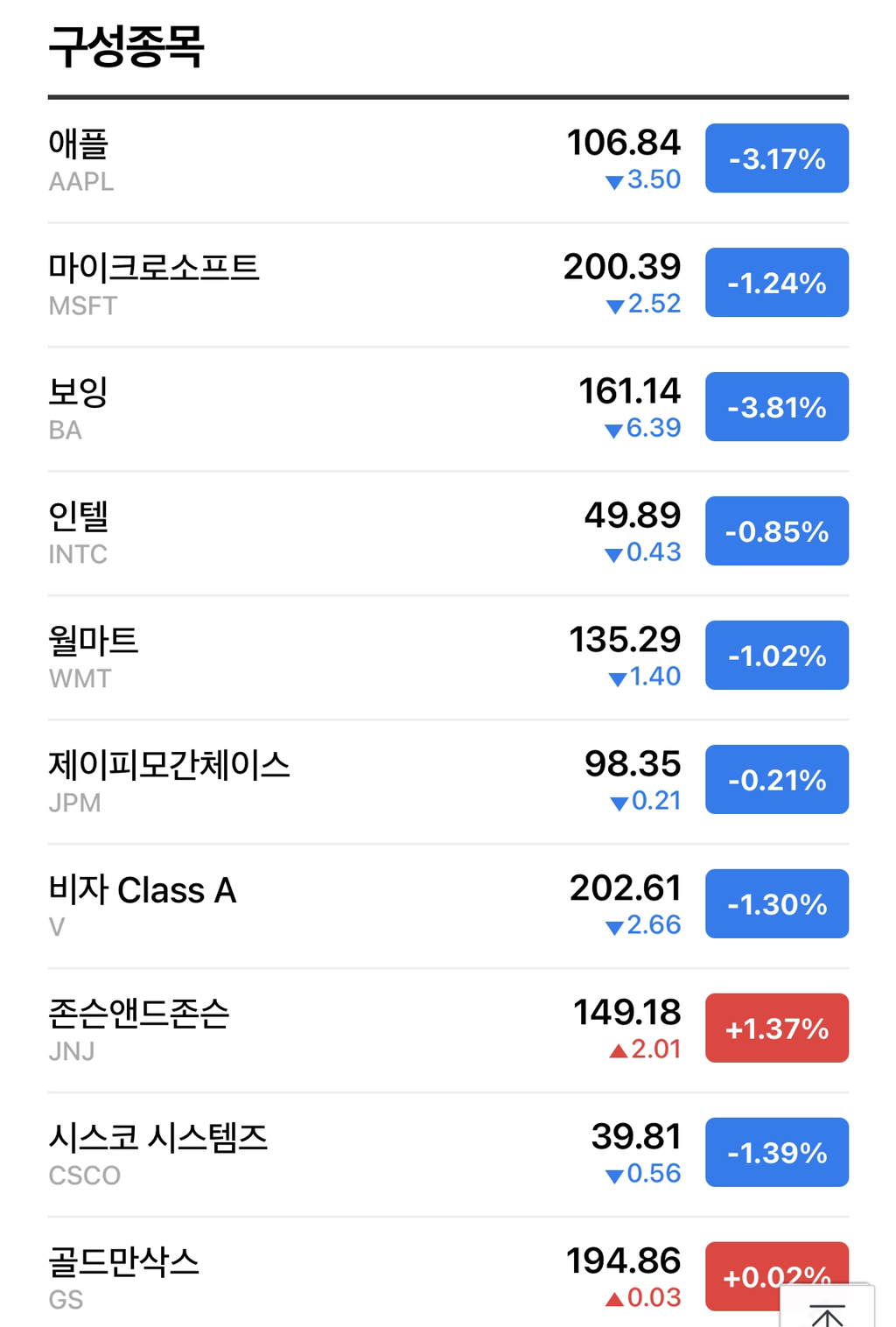
Task: Open 골드만삭스 (GS) stock row
Action: point(123,1263)
